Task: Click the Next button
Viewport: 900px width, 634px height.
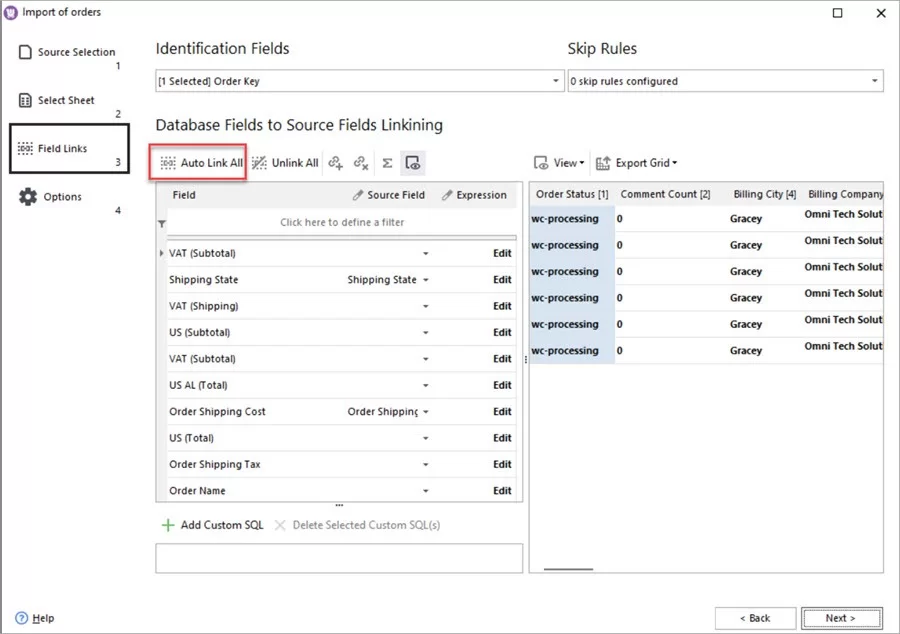Action: (841, 617)
